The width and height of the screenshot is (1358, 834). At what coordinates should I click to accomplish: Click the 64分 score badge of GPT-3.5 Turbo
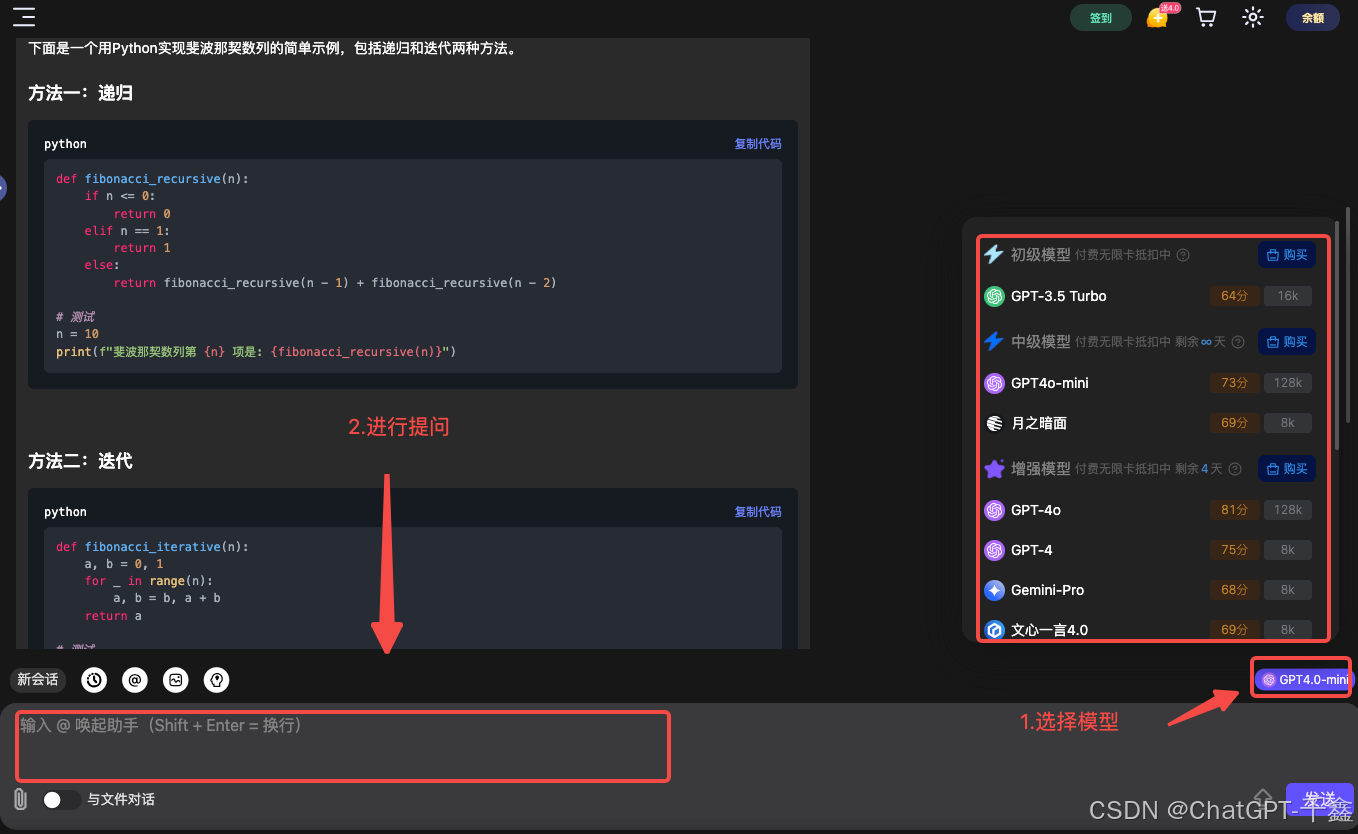(x=1235, y=296)
